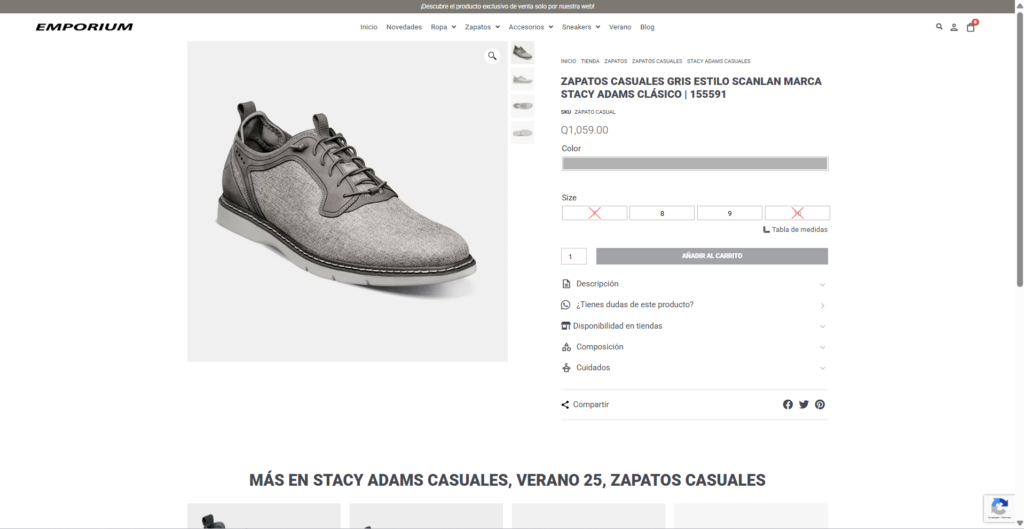Click the Descripción document icon
The image size is (1024, 529).
click(566, 284)
